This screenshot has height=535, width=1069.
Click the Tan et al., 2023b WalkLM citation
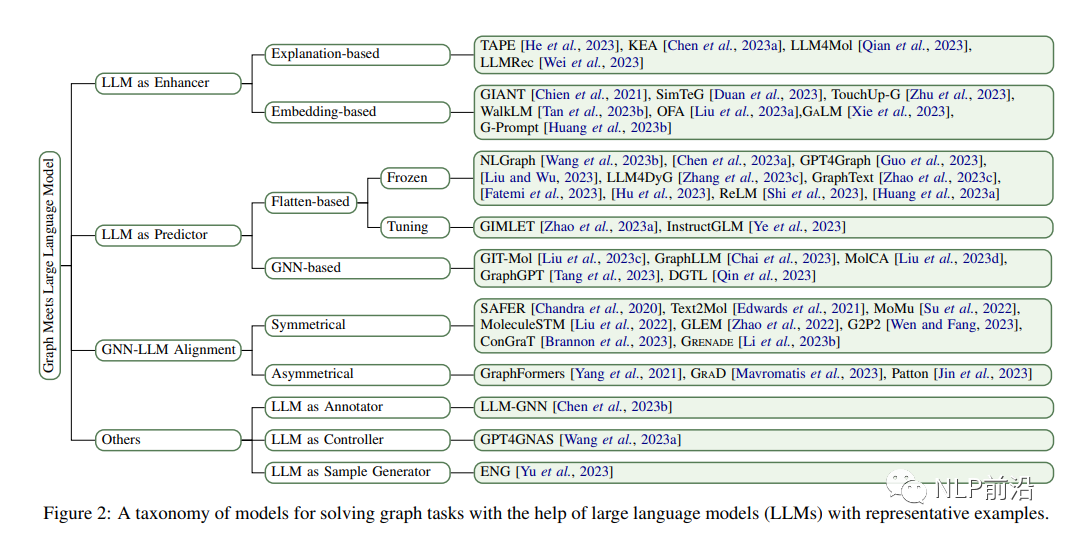(593, 112)
